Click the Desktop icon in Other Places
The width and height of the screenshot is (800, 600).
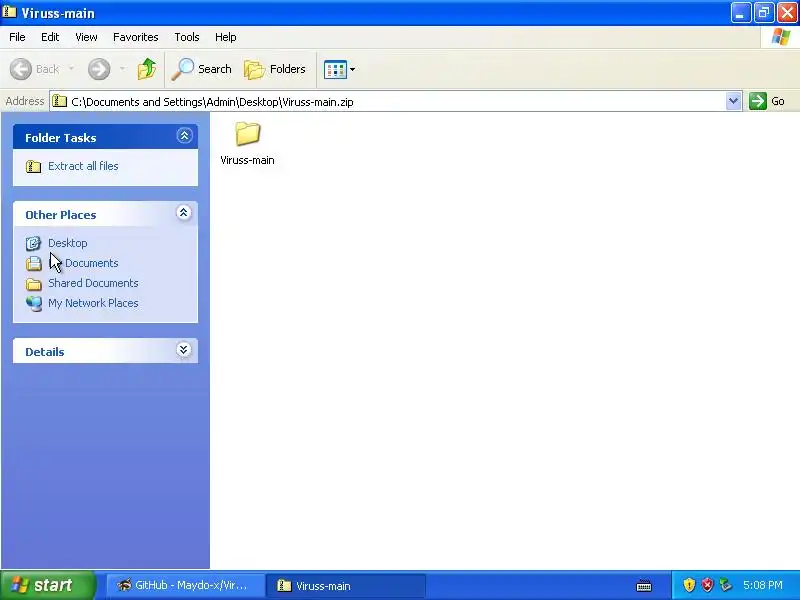tap(34, 243)
